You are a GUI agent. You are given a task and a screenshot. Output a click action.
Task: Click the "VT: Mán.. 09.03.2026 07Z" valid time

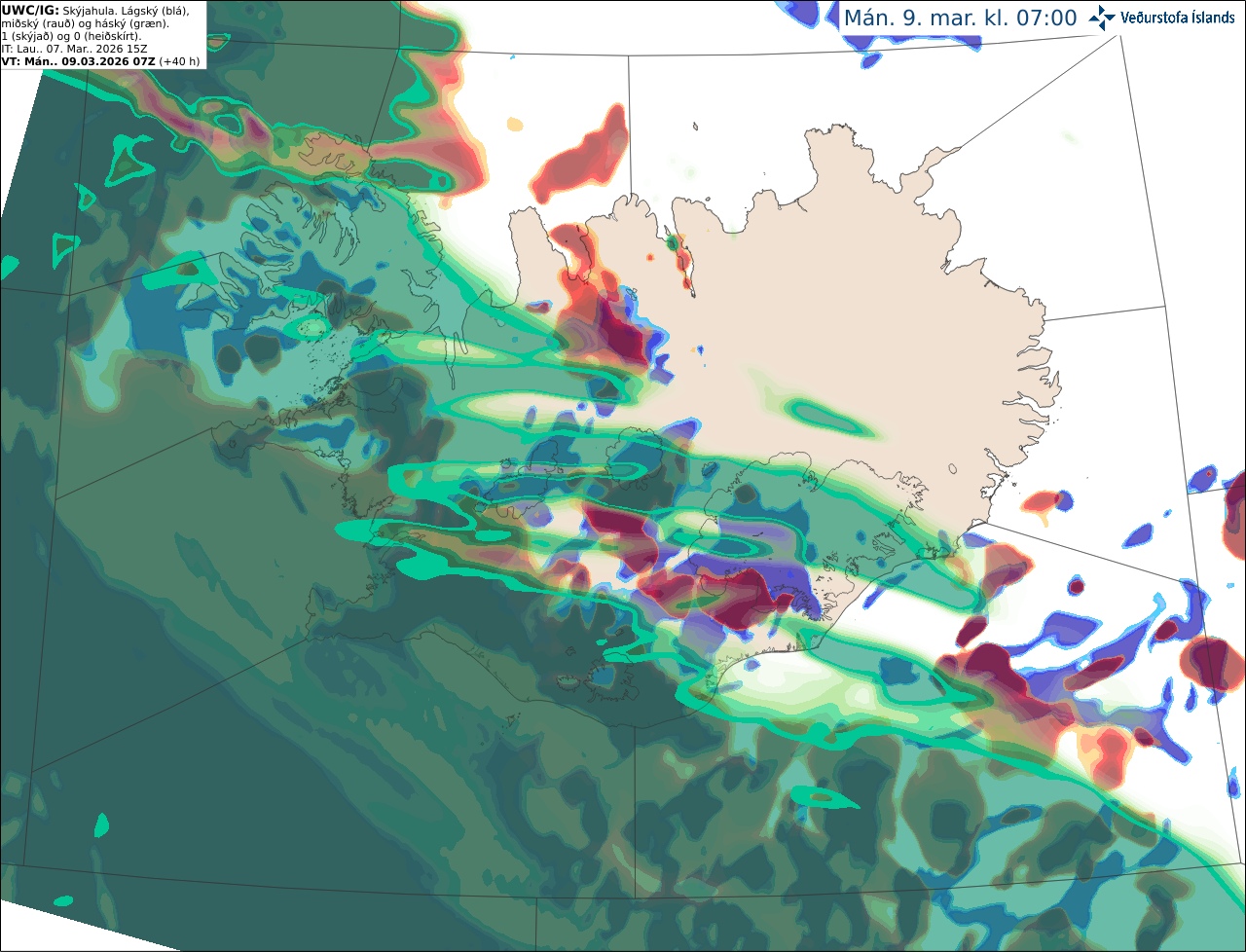(x=79, y=61)
